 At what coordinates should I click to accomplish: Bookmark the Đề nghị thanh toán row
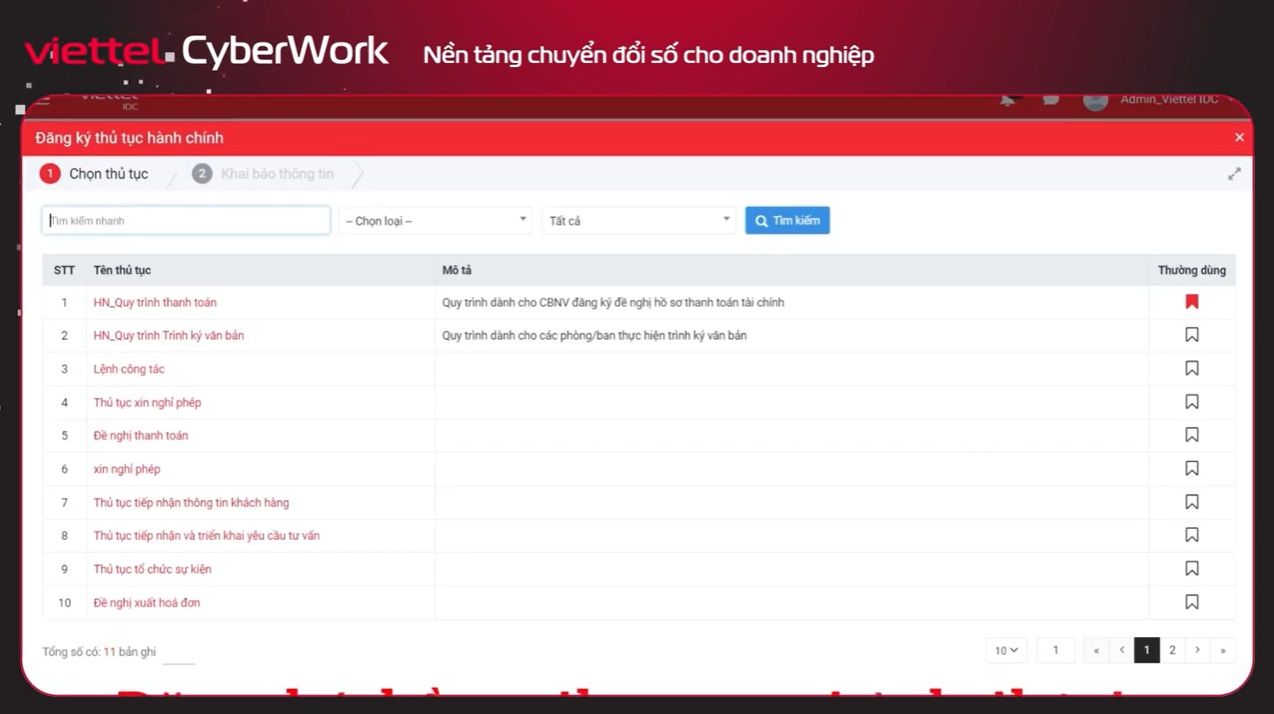coord(1191,435)
